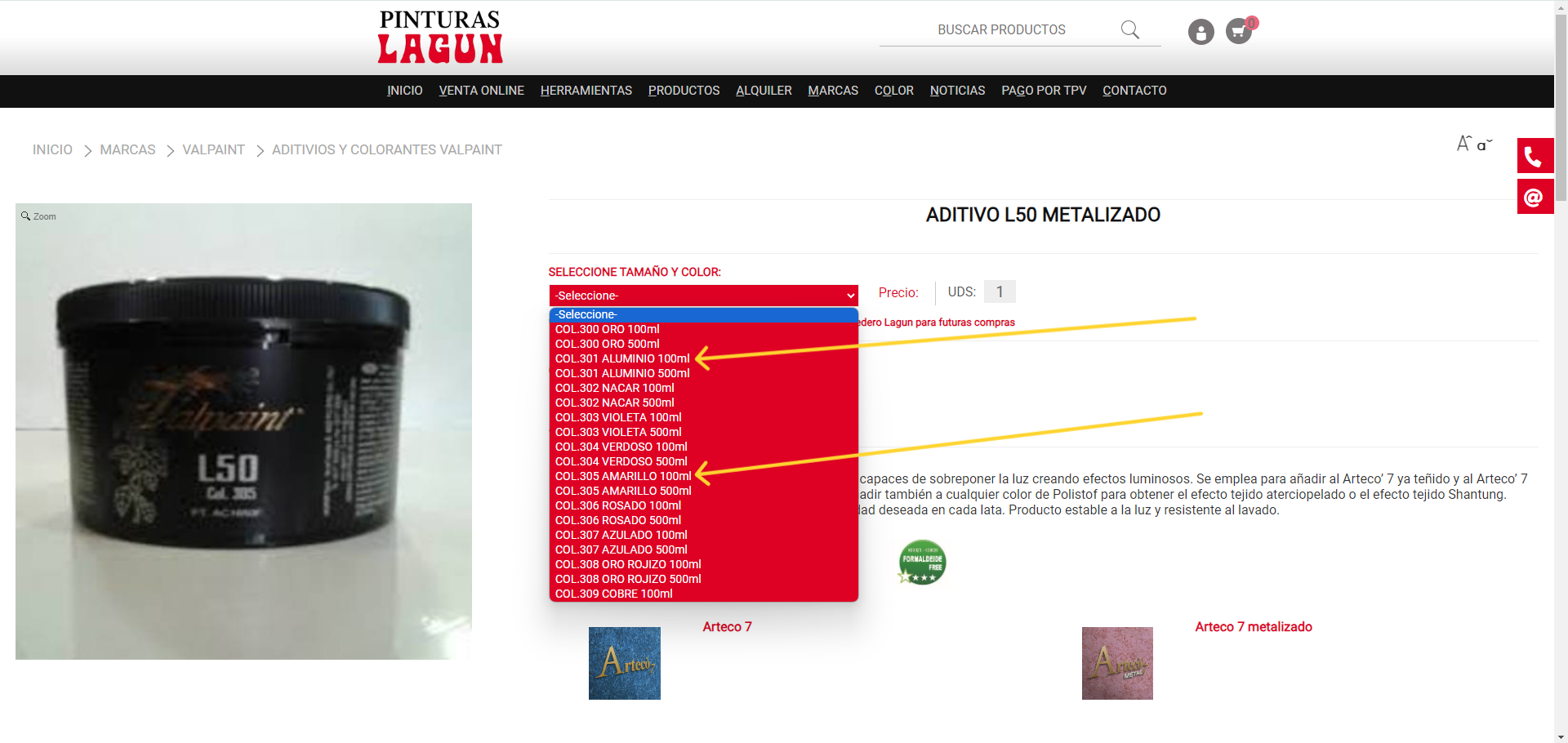Click the Pinturas Lagun logo
The height and width of the screenshot is (743, 1568).
tap(440, 38)
